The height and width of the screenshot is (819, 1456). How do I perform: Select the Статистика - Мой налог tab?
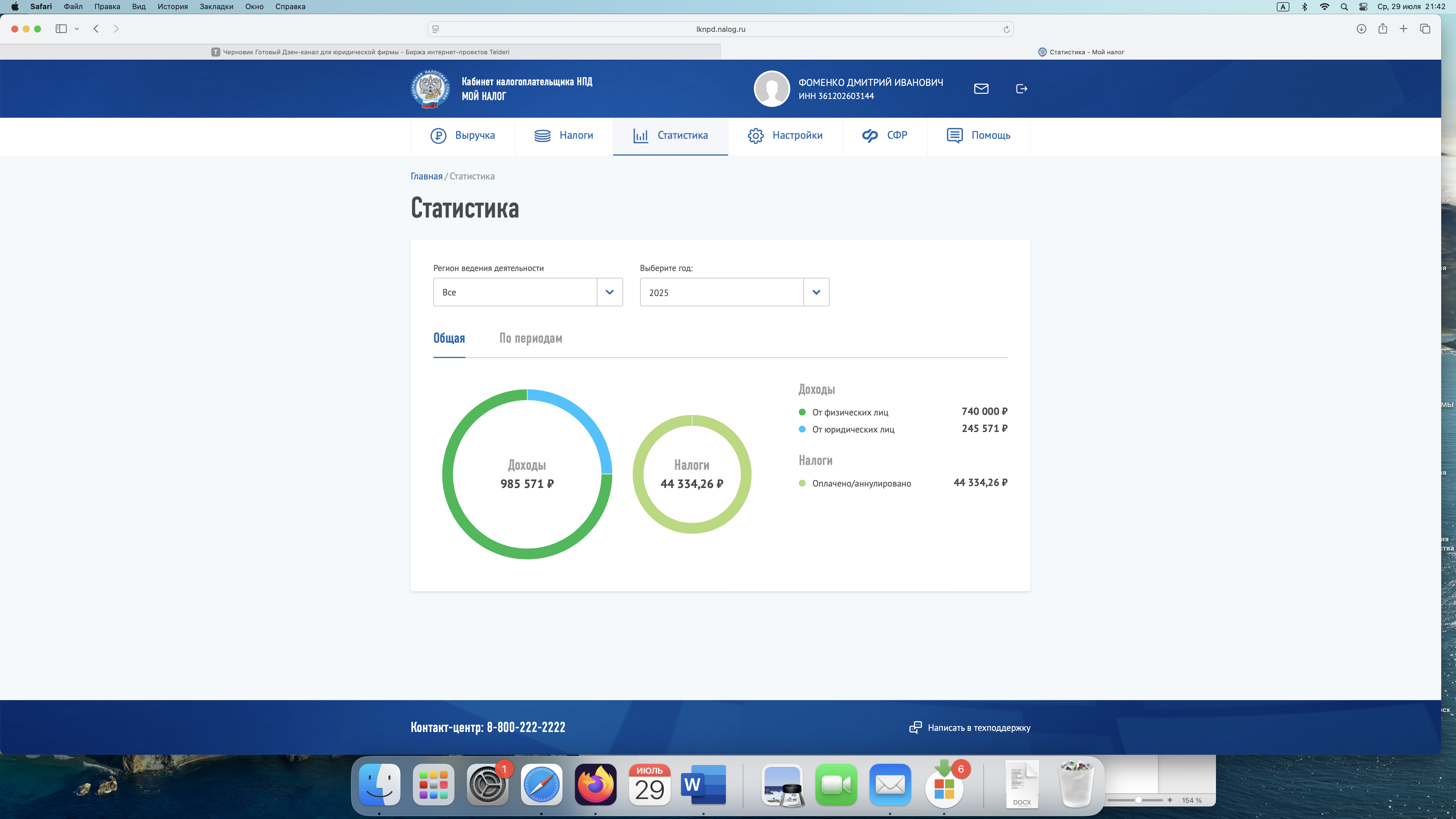point(1081,52)
